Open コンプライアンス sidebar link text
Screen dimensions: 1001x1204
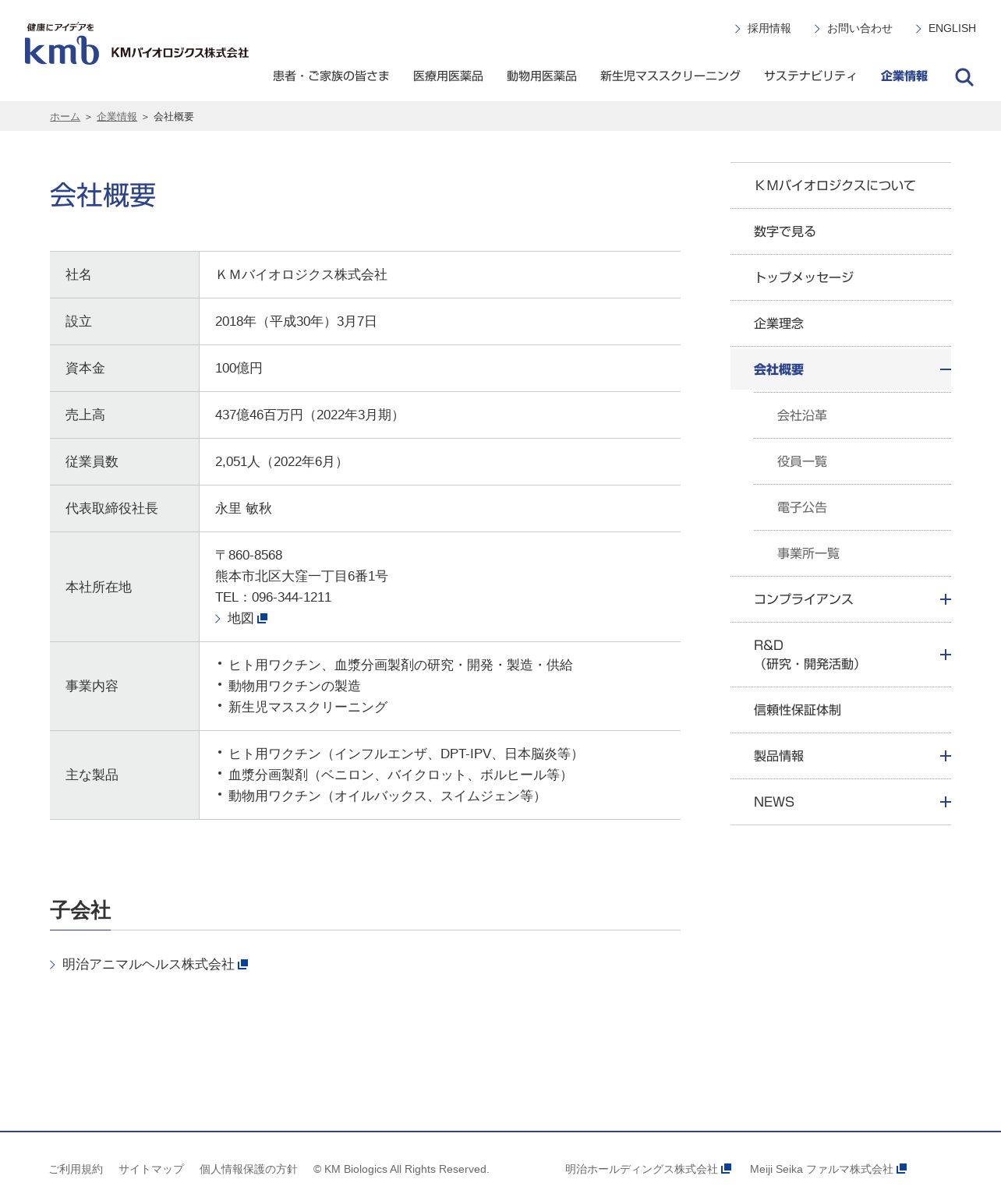point(804,599)
